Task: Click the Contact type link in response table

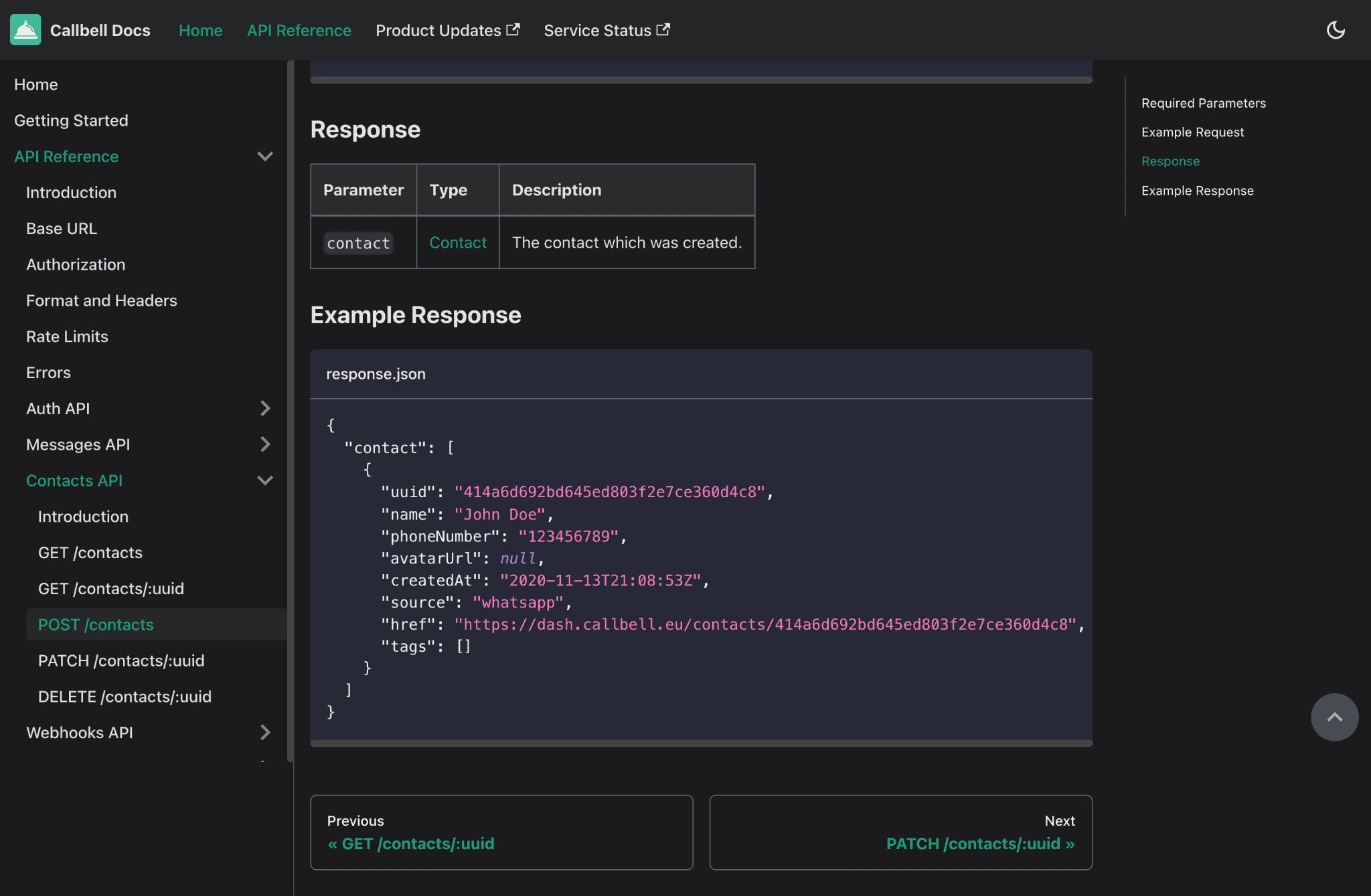Action: 458,241
